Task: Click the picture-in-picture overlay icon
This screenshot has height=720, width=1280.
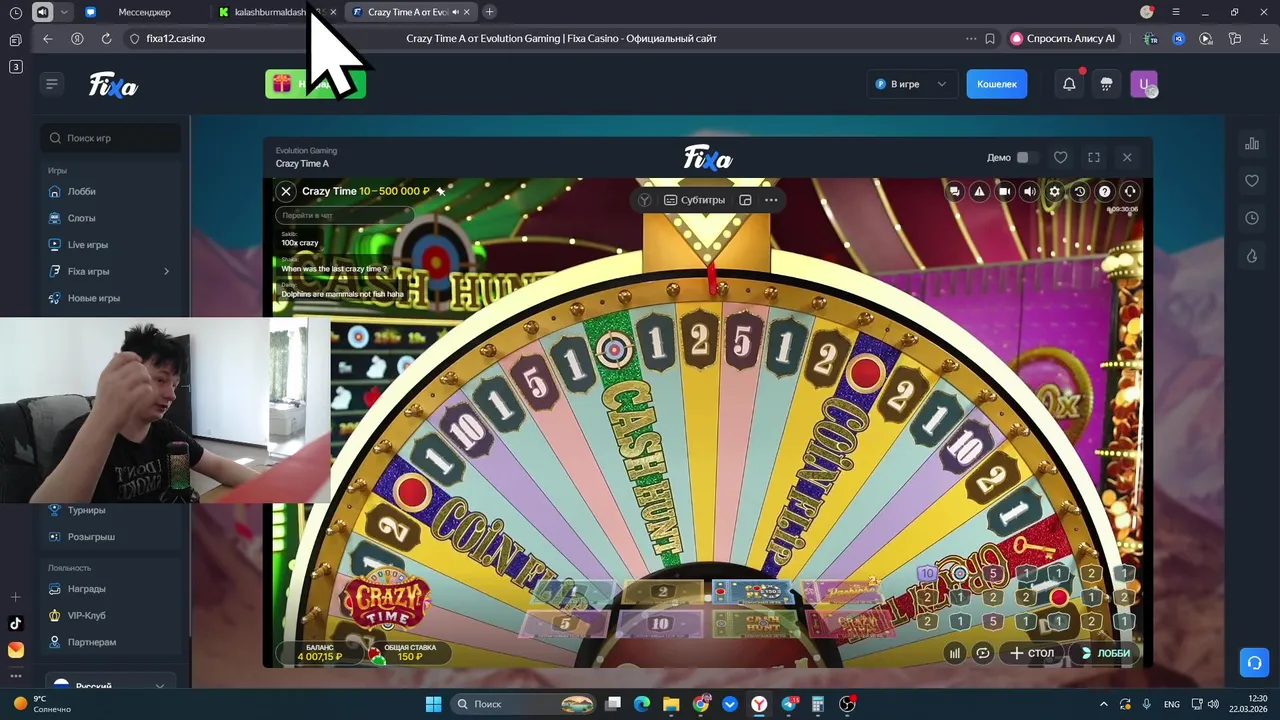Action: (745, 200)
